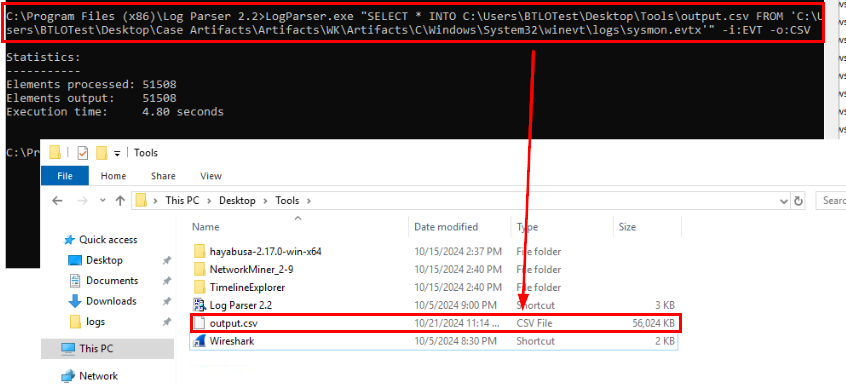Image resolution: width=846 pixels, height=384 pixels.
Task: Open Desktop in navigation pane
Action: tap(104, 260)
